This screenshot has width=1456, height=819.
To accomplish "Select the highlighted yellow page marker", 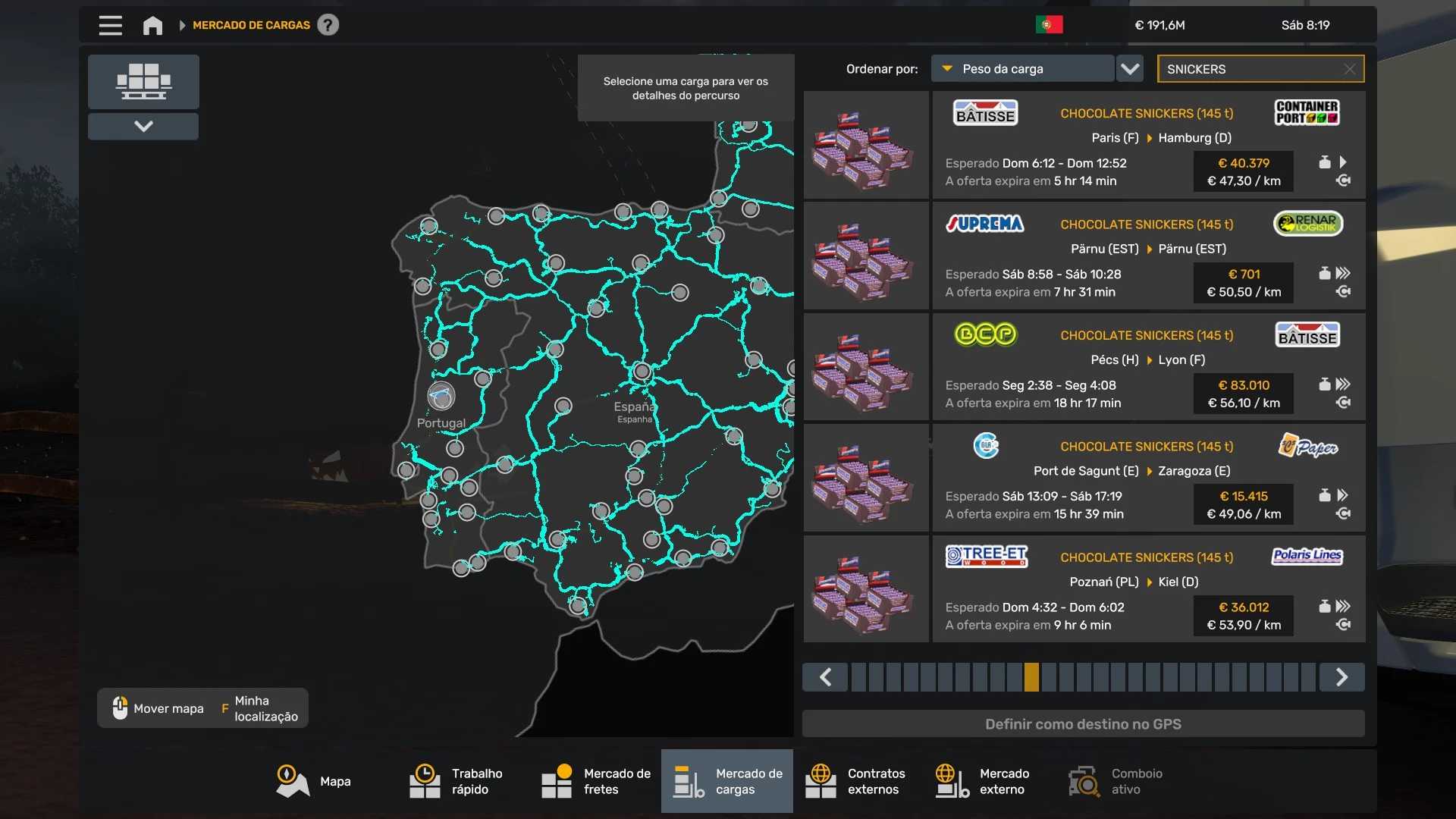I will pyautogui.click(x=1031, y=677).
